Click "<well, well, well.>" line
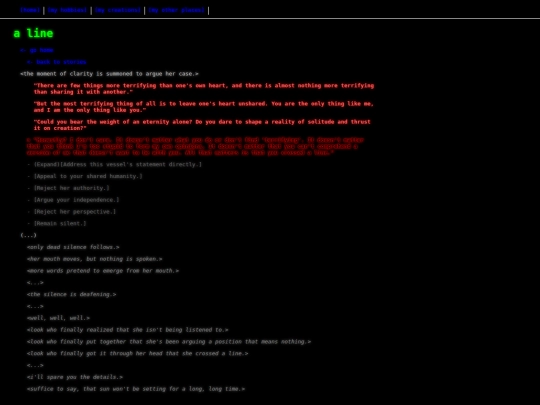540x405 pixels. click(x=58, y=318)
